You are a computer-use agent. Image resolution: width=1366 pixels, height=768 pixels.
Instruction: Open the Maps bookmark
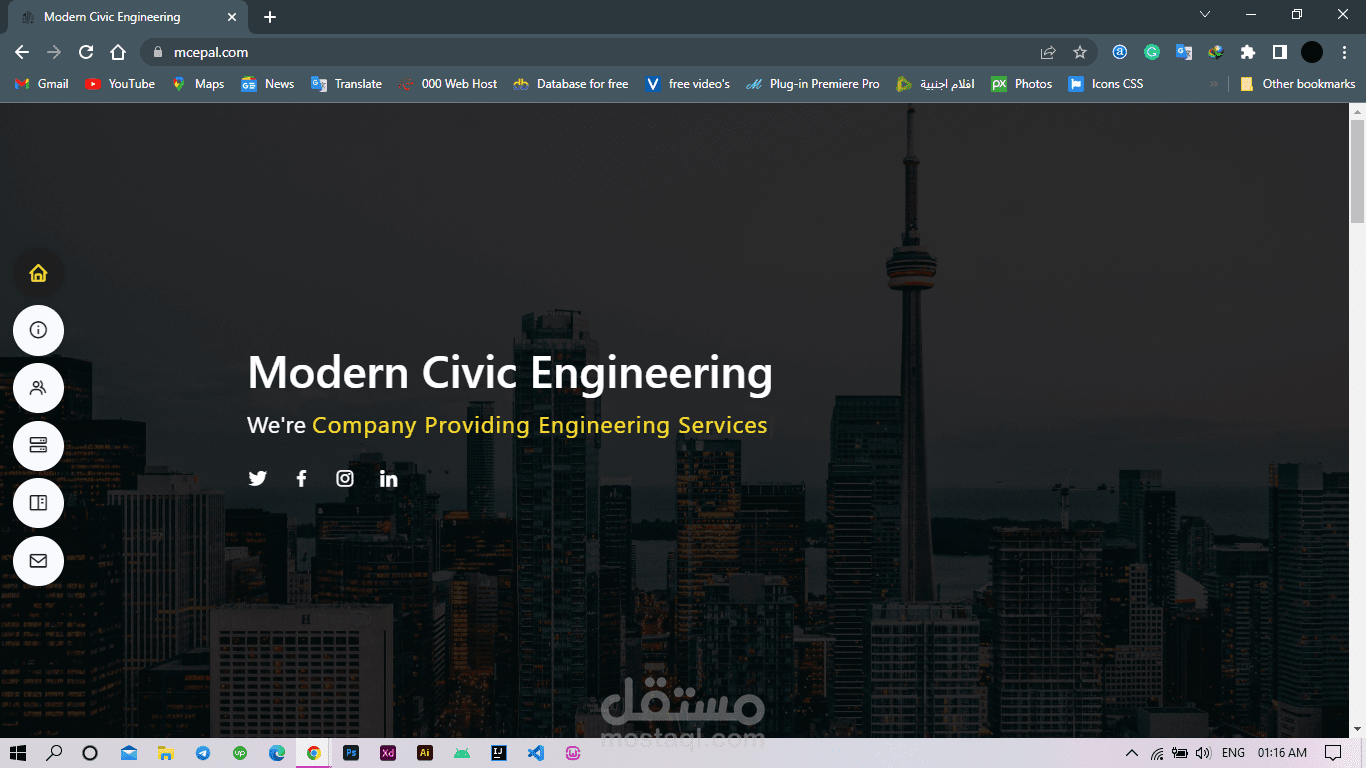(197, 84)
